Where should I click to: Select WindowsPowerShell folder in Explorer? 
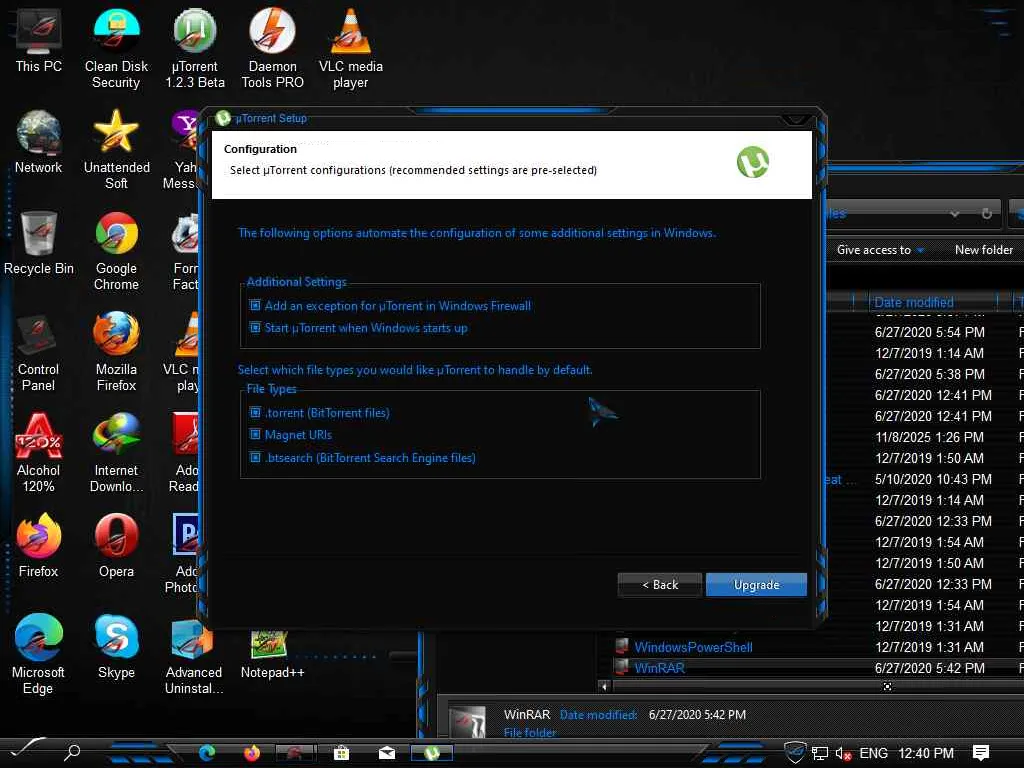click(x=694, y=647)
